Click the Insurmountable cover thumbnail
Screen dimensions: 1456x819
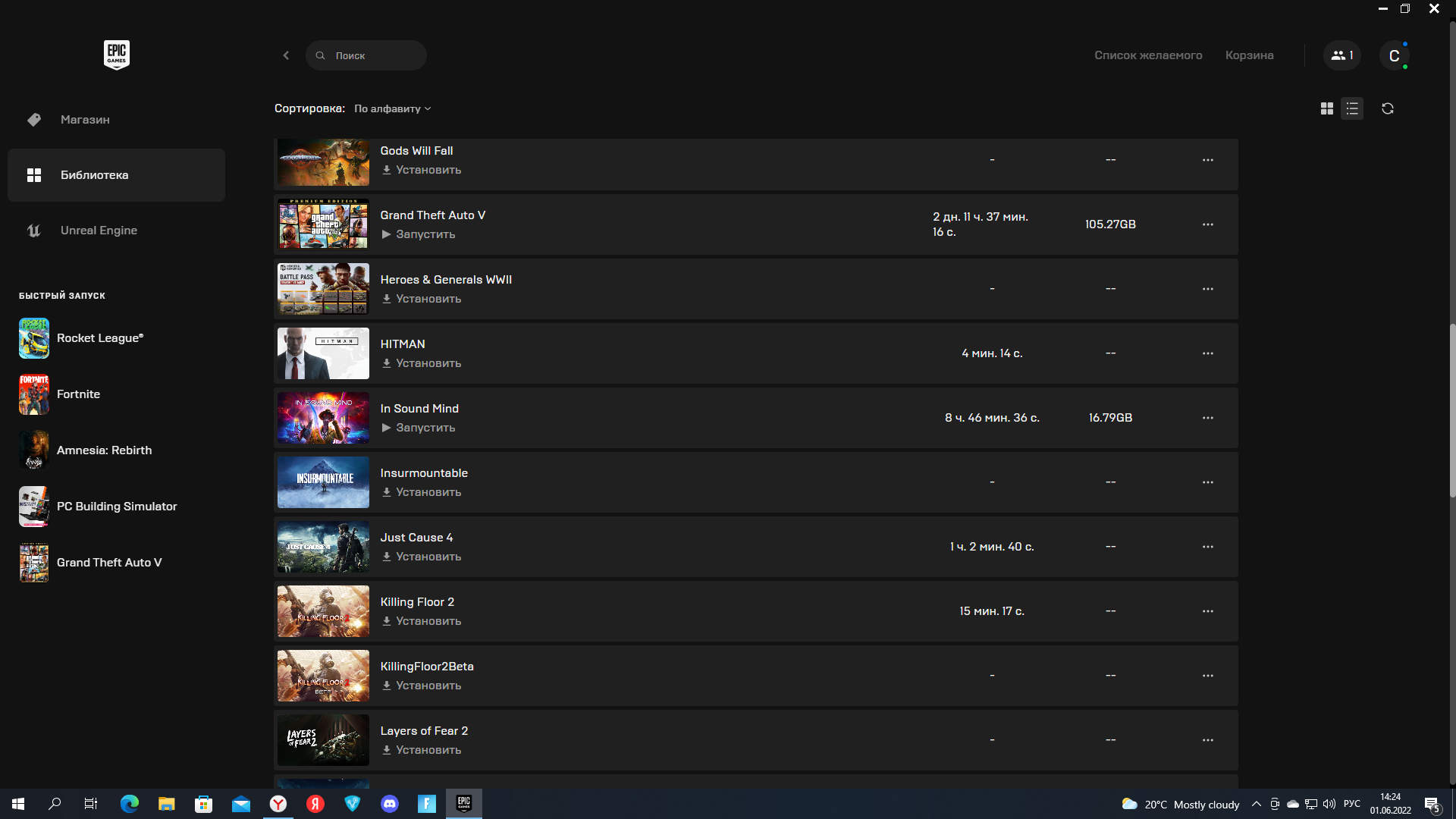click(323, 482)
